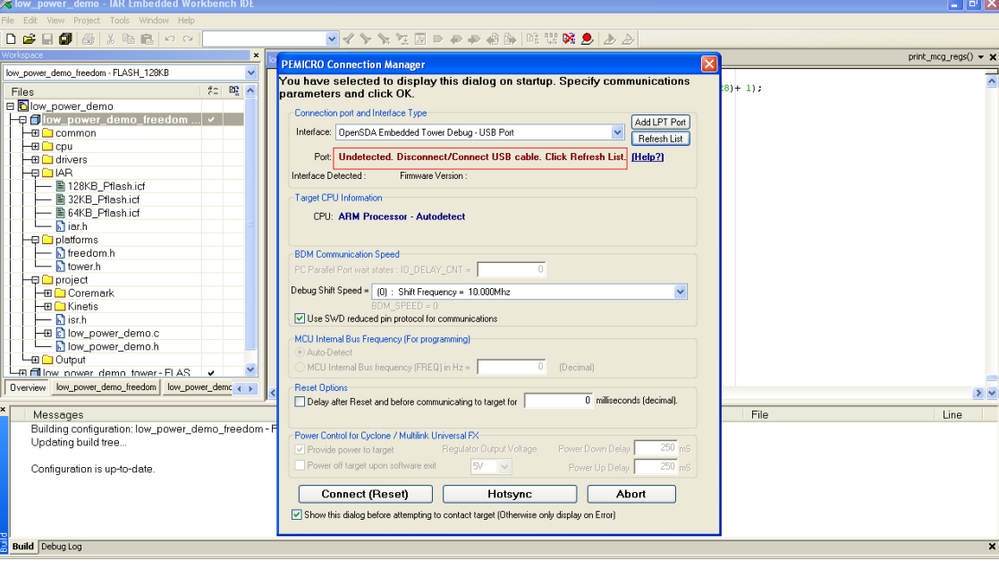Click the Stop Build icon with red X
Screen dimensions: 999x569
tap(569, 40)
